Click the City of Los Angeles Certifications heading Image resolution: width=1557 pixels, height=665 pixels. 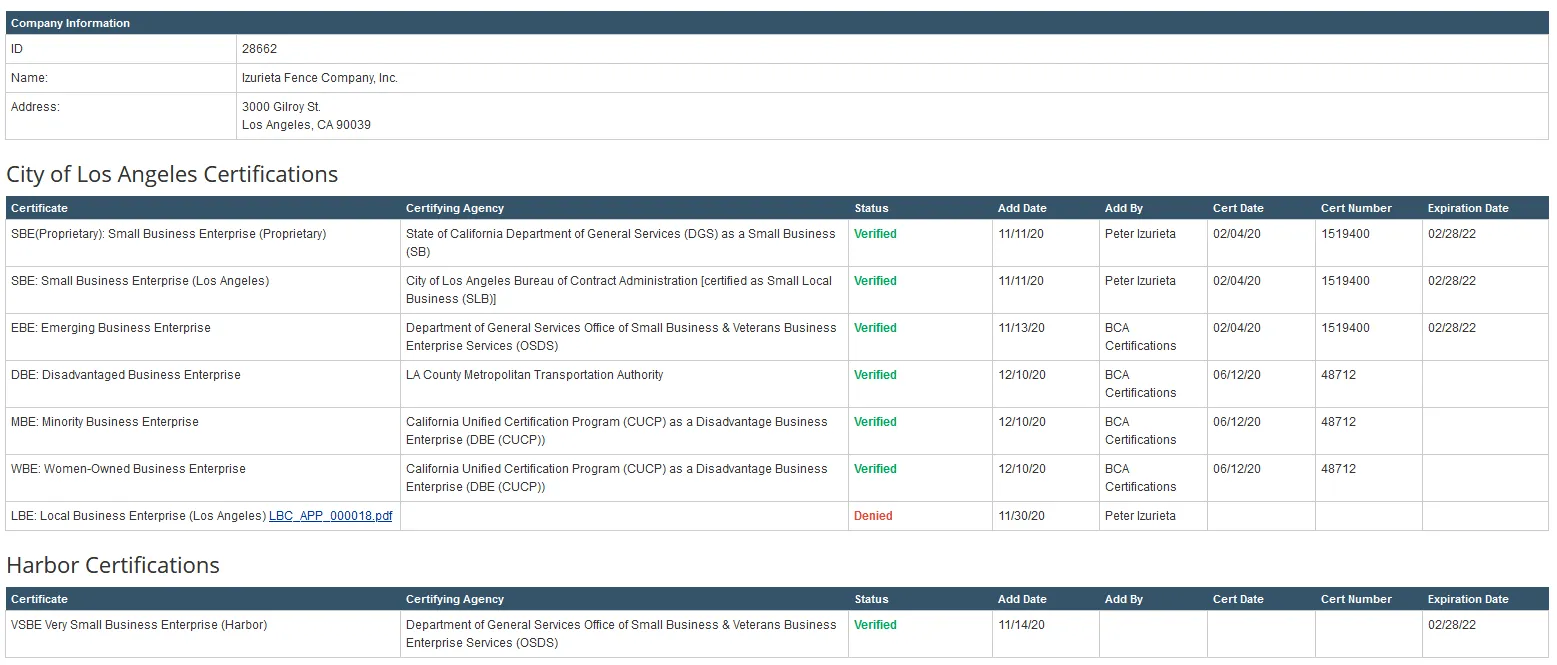[x=172, y=174]
